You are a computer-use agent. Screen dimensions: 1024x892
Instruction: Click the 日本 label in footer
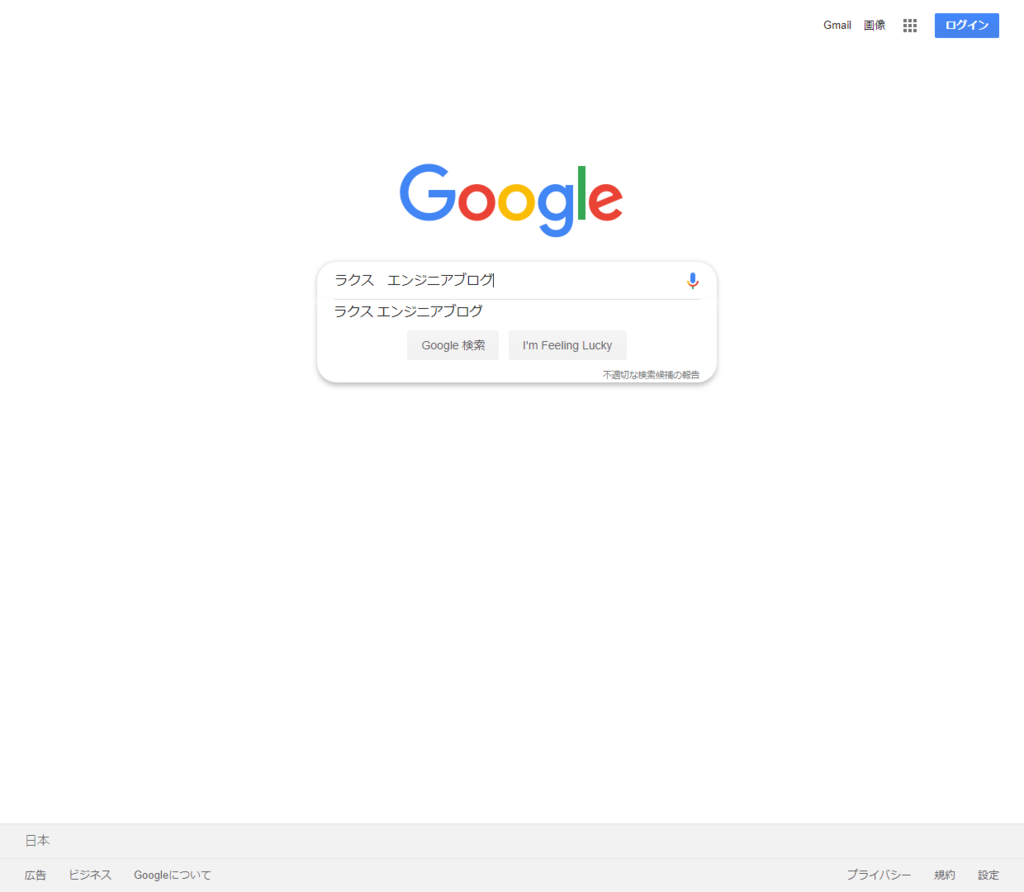point(37,840)
